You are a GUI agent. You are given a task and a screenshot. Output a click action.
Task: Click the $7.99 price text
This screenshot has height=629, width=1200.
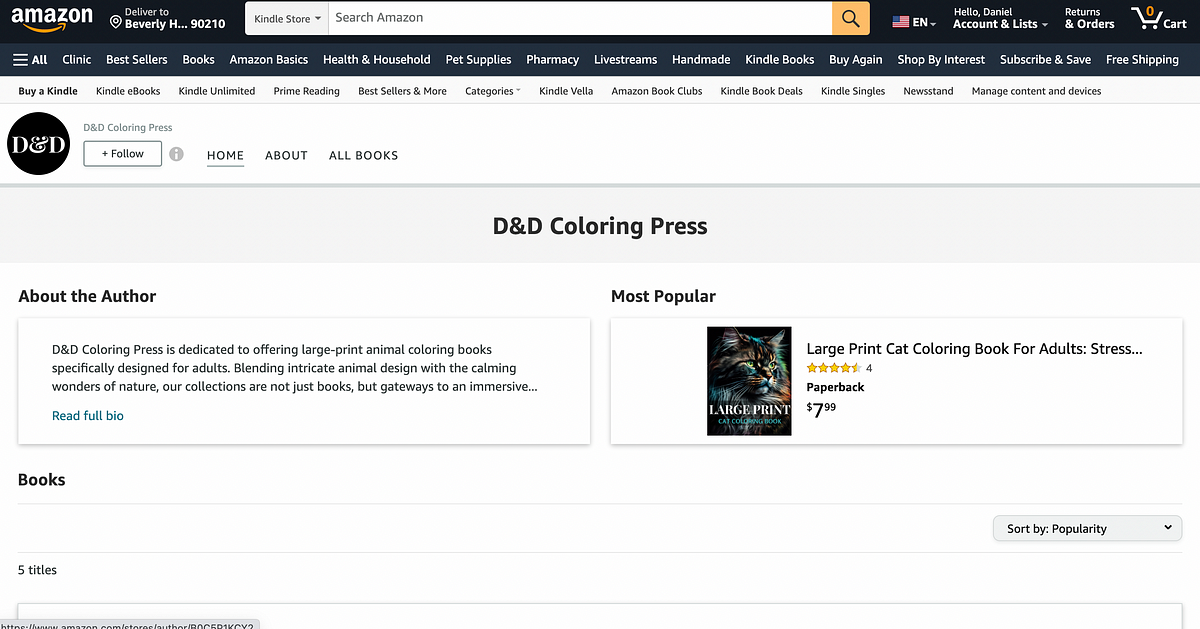point(821,409)
